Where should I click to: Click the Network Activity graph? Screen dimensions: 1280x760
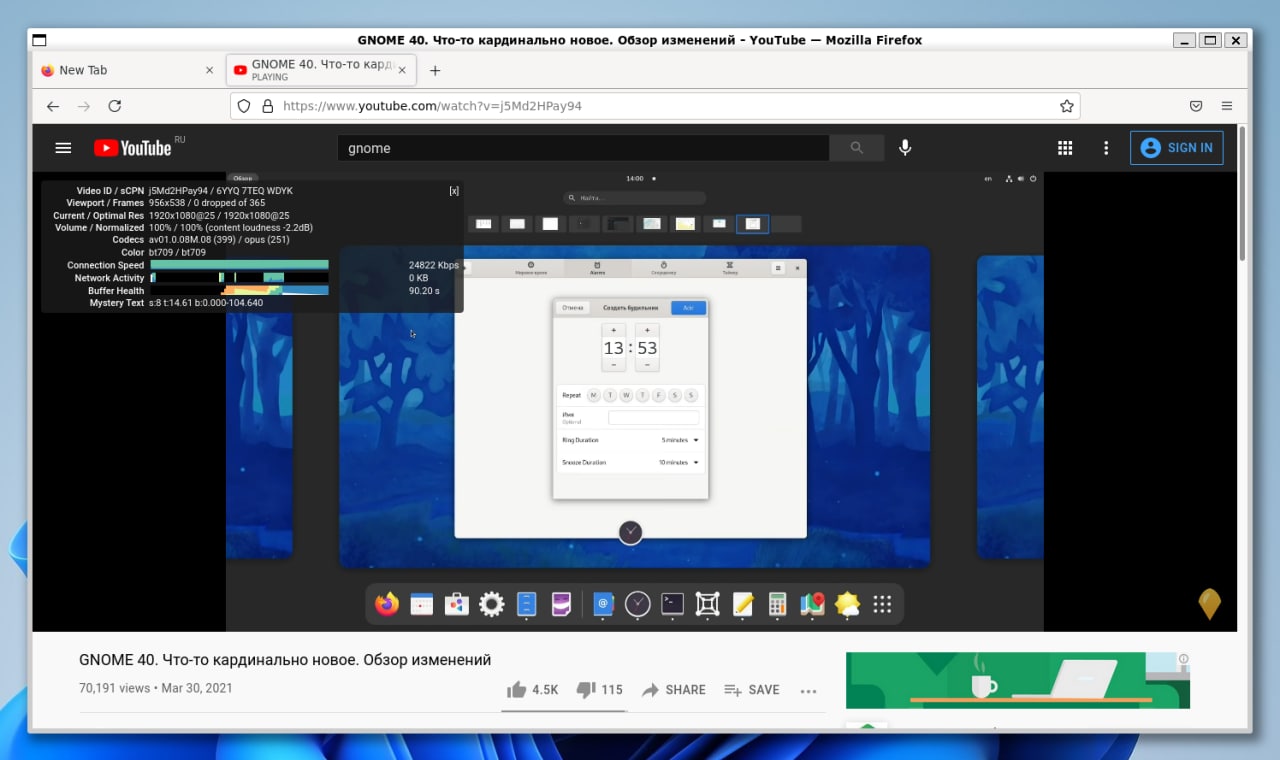[x=239, y=278]
